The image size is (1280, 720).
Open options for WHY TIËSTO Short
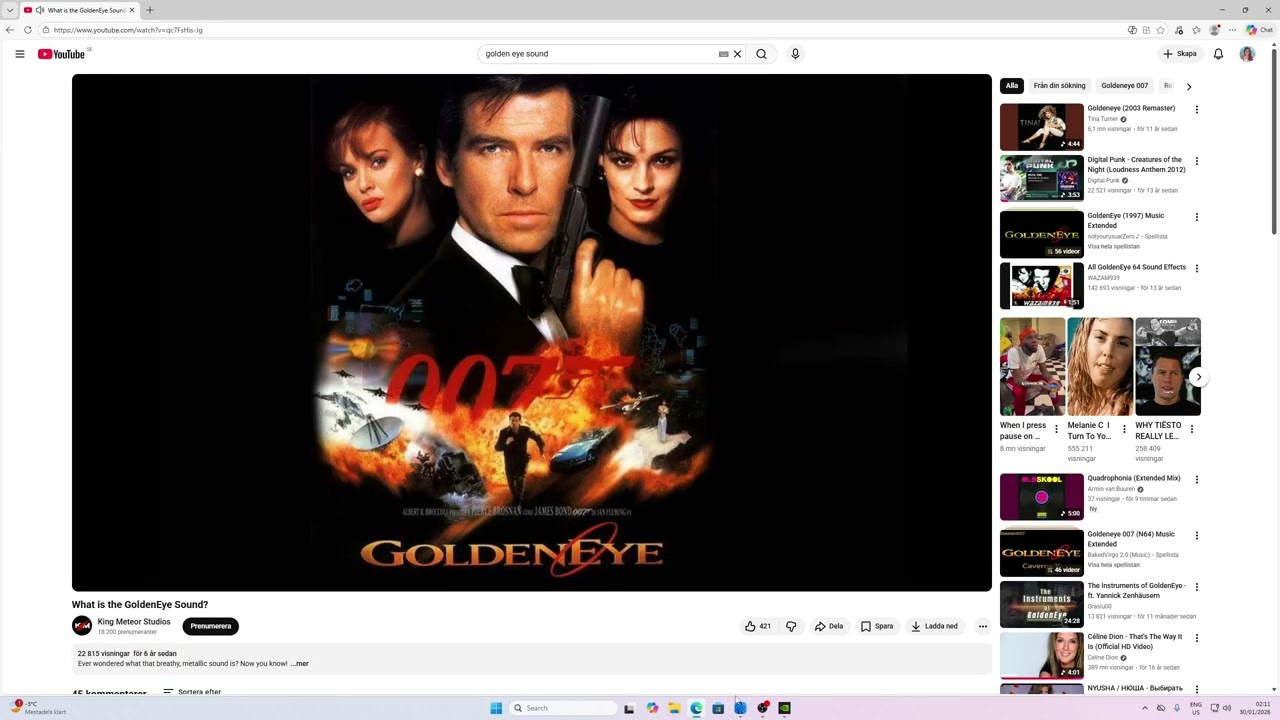click(x=1191, y=430)
